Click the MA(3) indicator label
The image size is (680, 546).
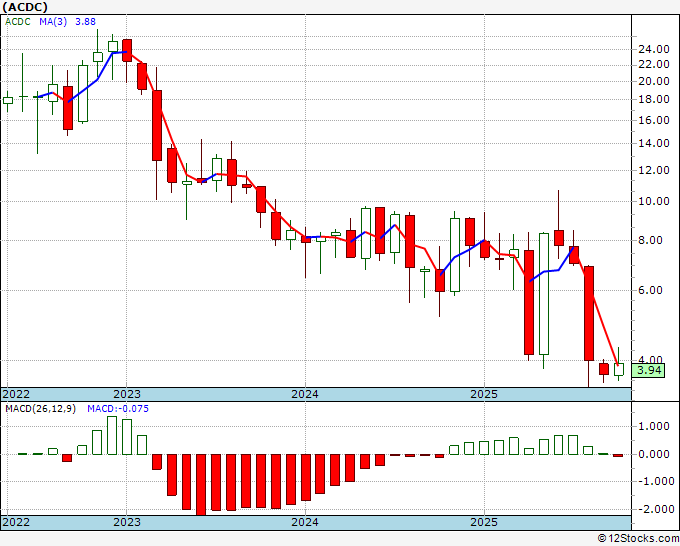pos(53,22)
